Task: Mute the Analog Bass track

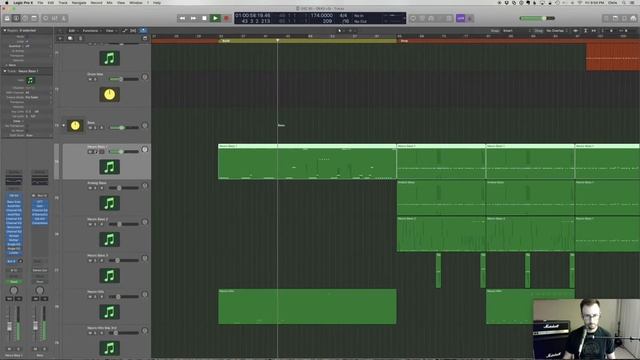Action: click(90, 188)
